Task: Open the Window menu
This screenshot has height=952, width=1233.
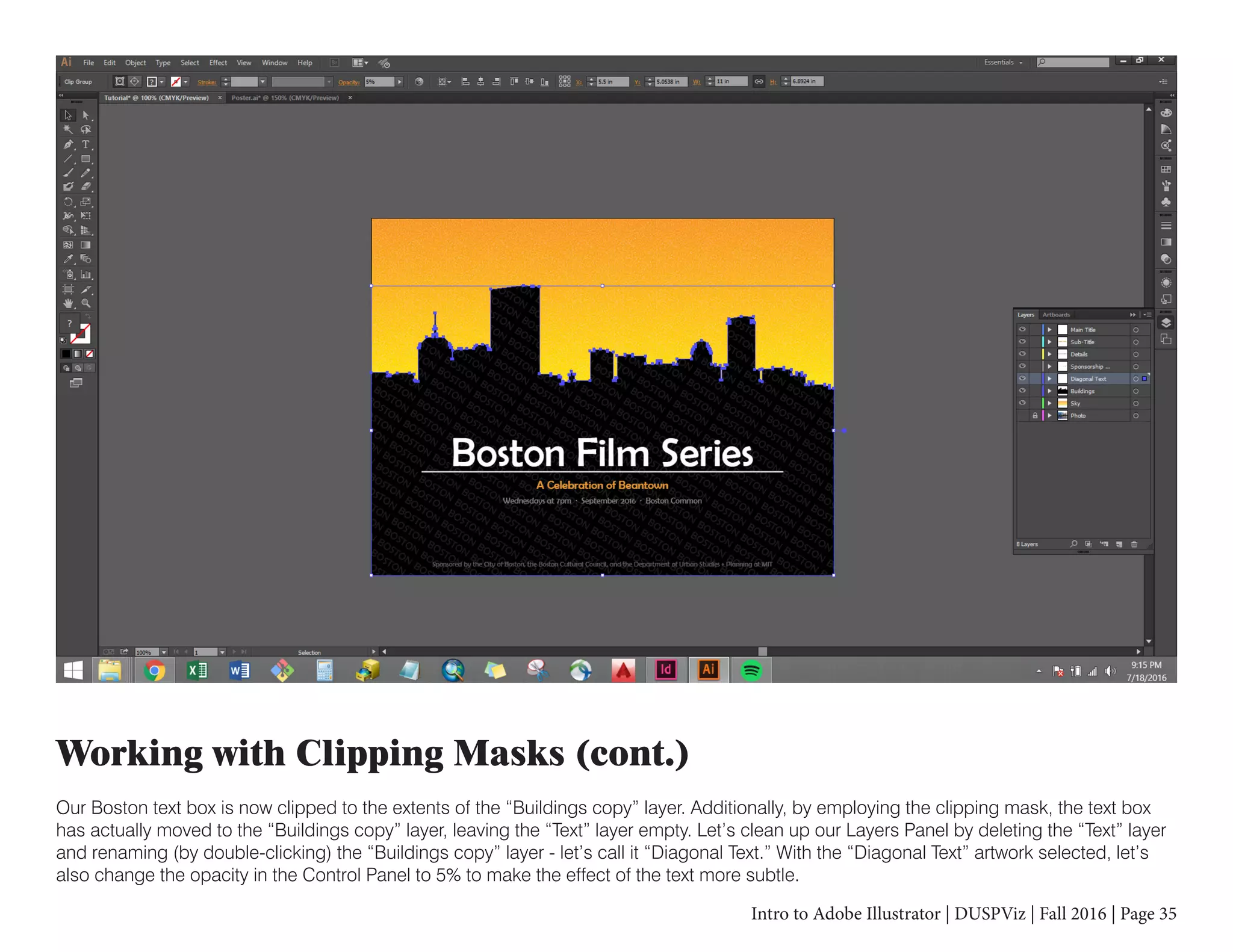Action: click(x=275, y=63)
